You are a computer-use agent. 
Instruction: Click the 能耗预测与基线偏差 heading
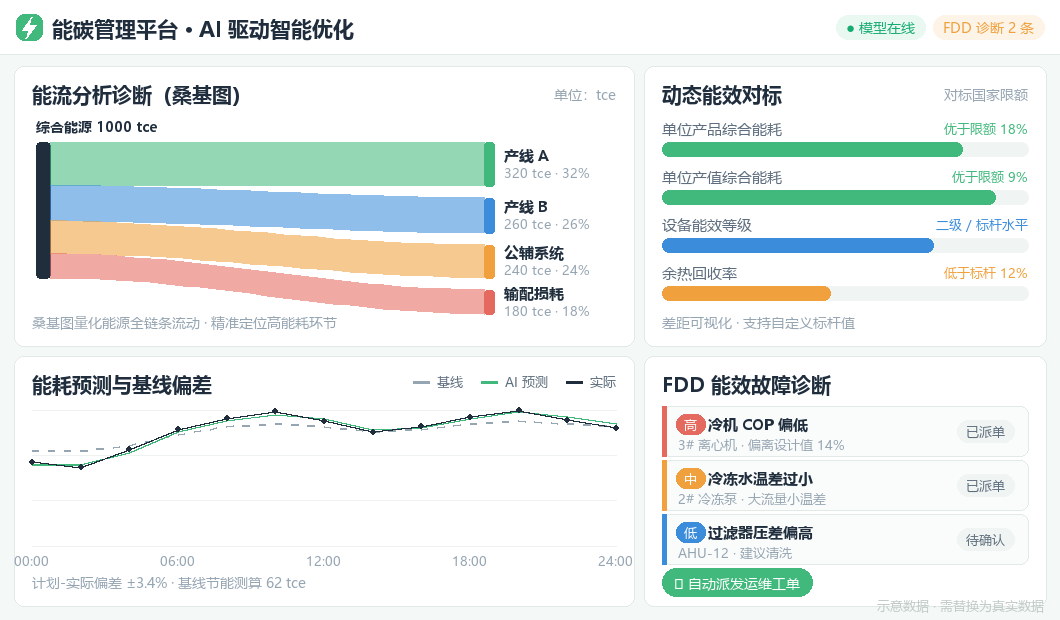coord(122,385)
